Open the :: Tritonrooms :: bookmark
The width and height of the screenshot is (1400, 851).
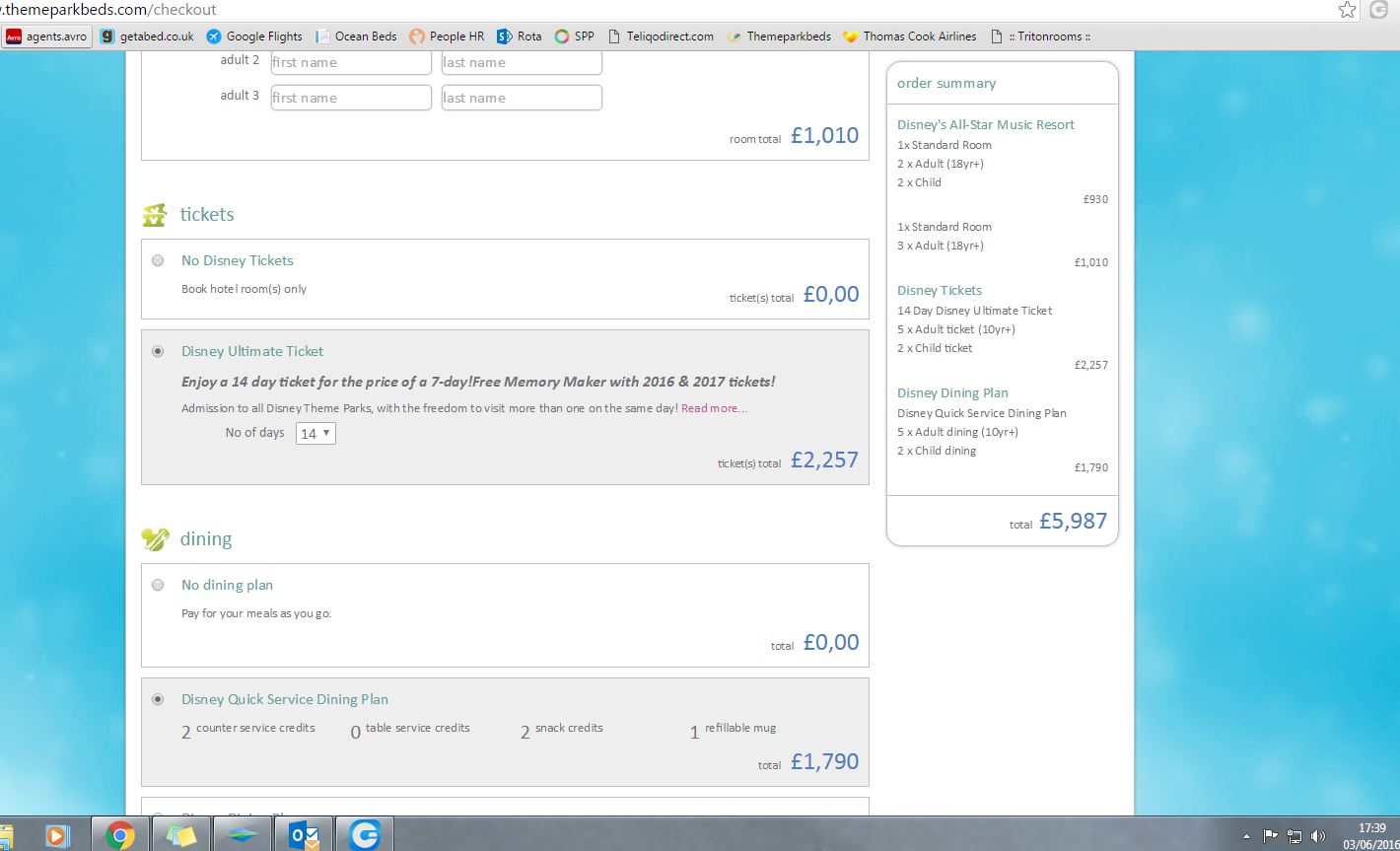[x=1040, y=36]
